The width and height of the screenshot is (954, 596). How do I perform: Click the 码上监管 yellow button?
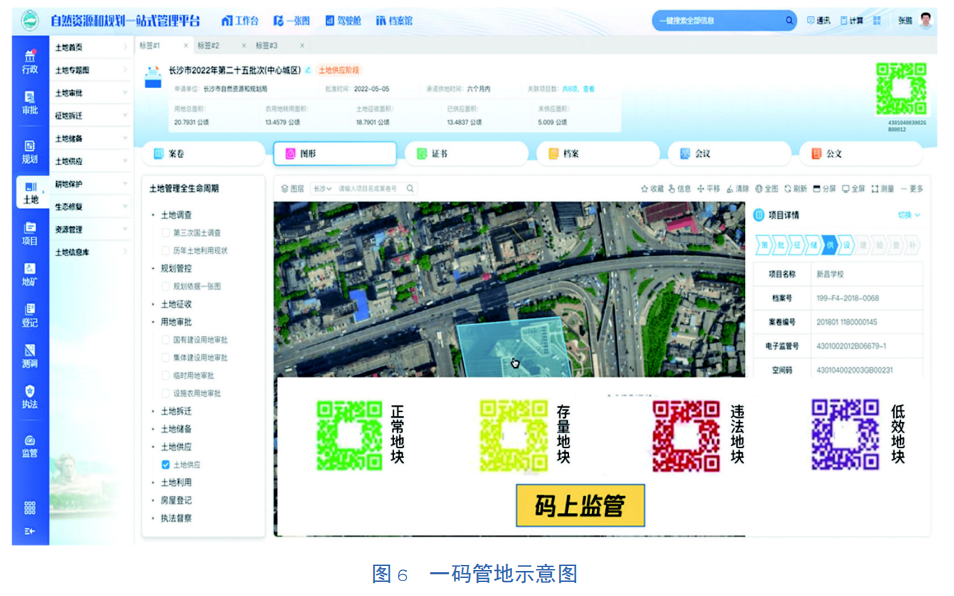(580, 505)
